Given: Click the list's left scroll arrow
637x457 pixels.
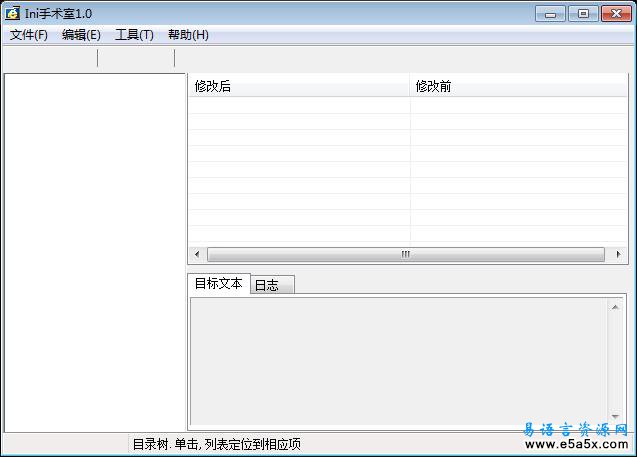Looking at the screenshot, I should click(197, 254).
